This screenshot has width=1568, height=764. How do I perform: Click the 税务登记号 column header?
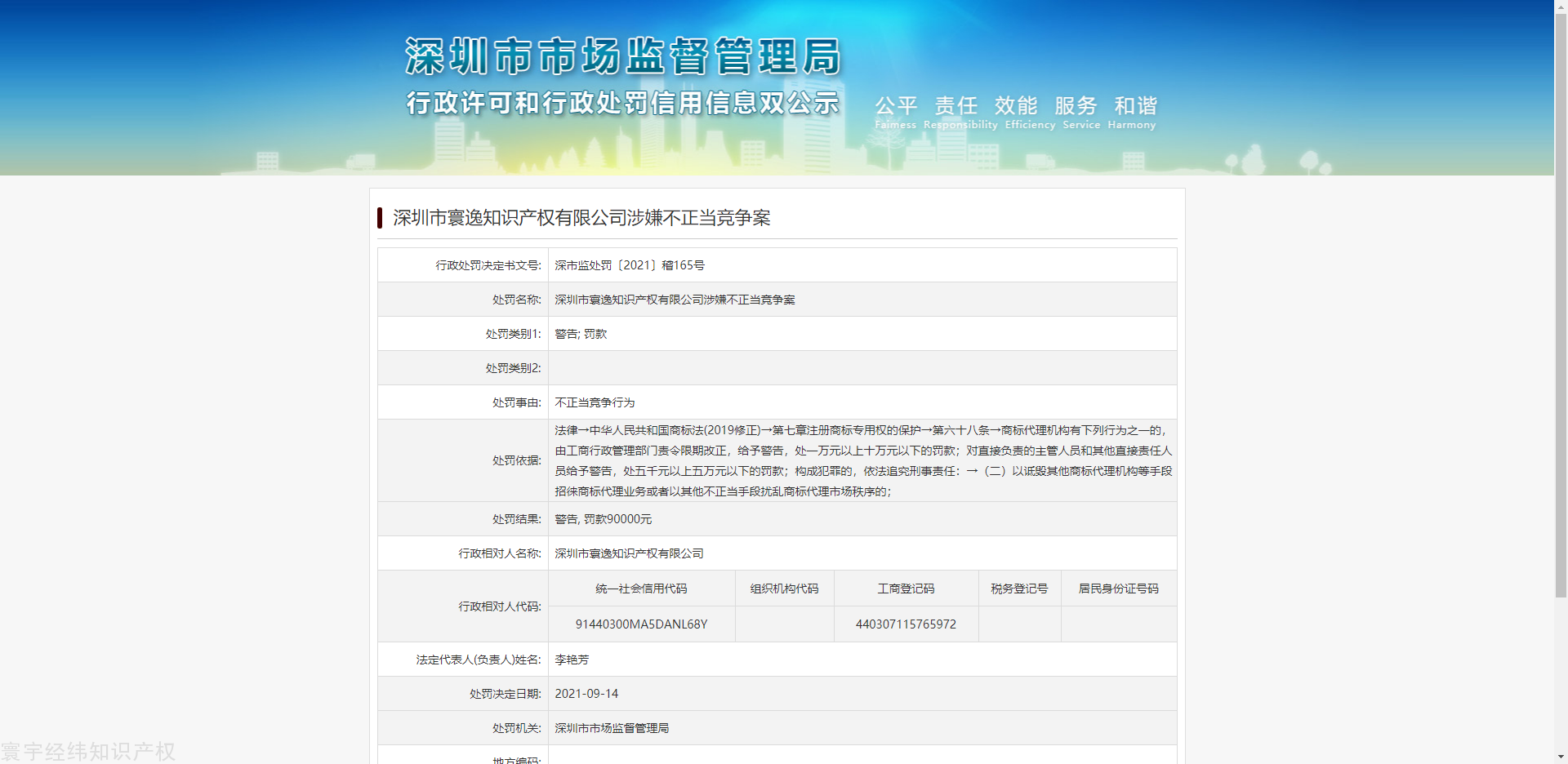tap(1019, 589)
